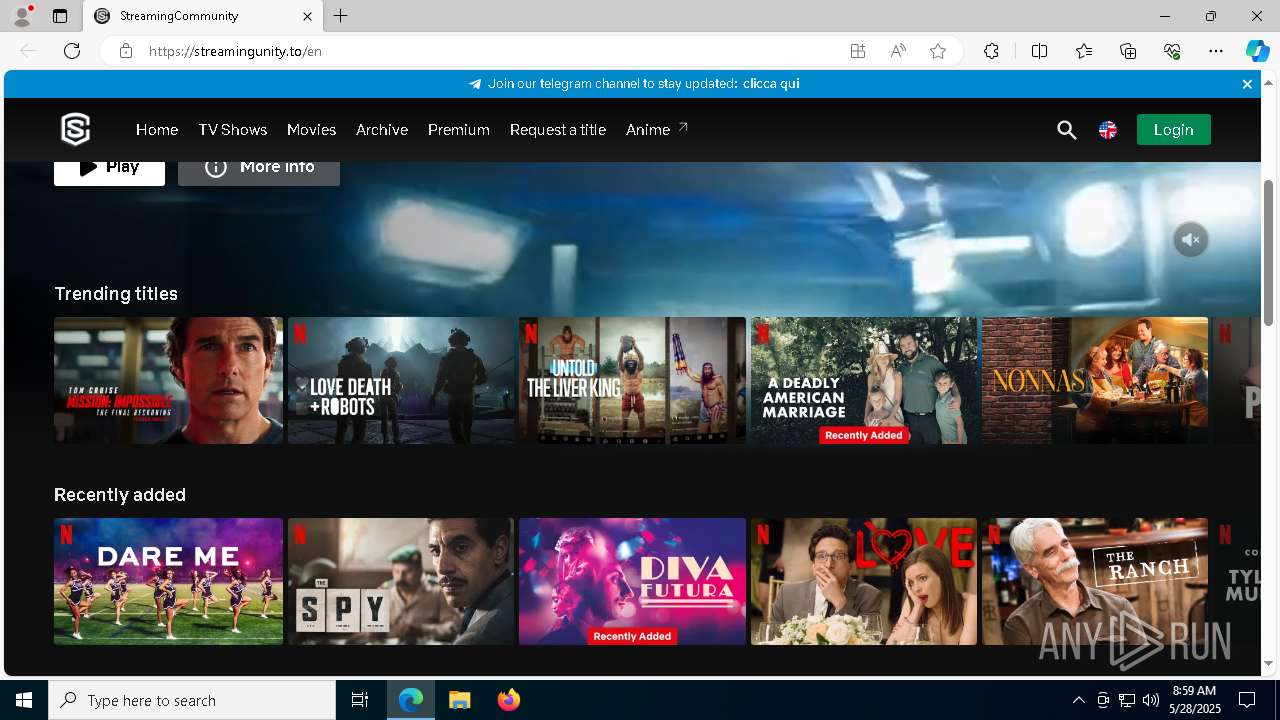
Task: Open Edge Settings and more menu
Action: click(x=1216, y=51)
